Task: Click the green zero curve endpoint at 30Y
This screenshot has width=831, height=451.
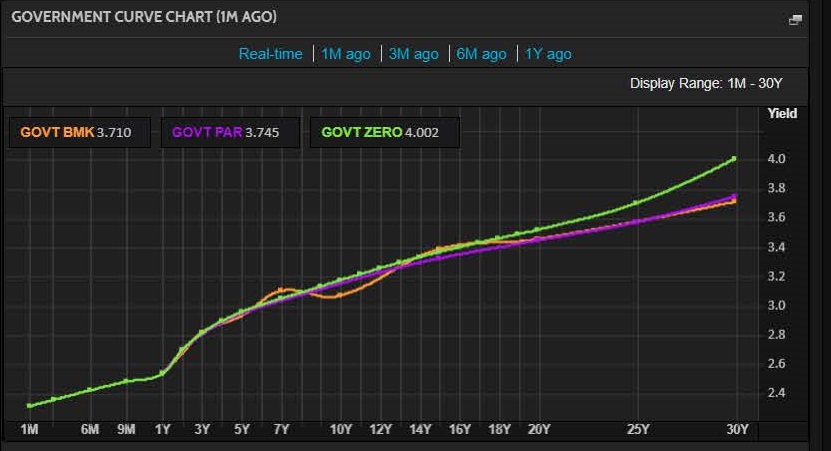Action: (x=734, y=158)
